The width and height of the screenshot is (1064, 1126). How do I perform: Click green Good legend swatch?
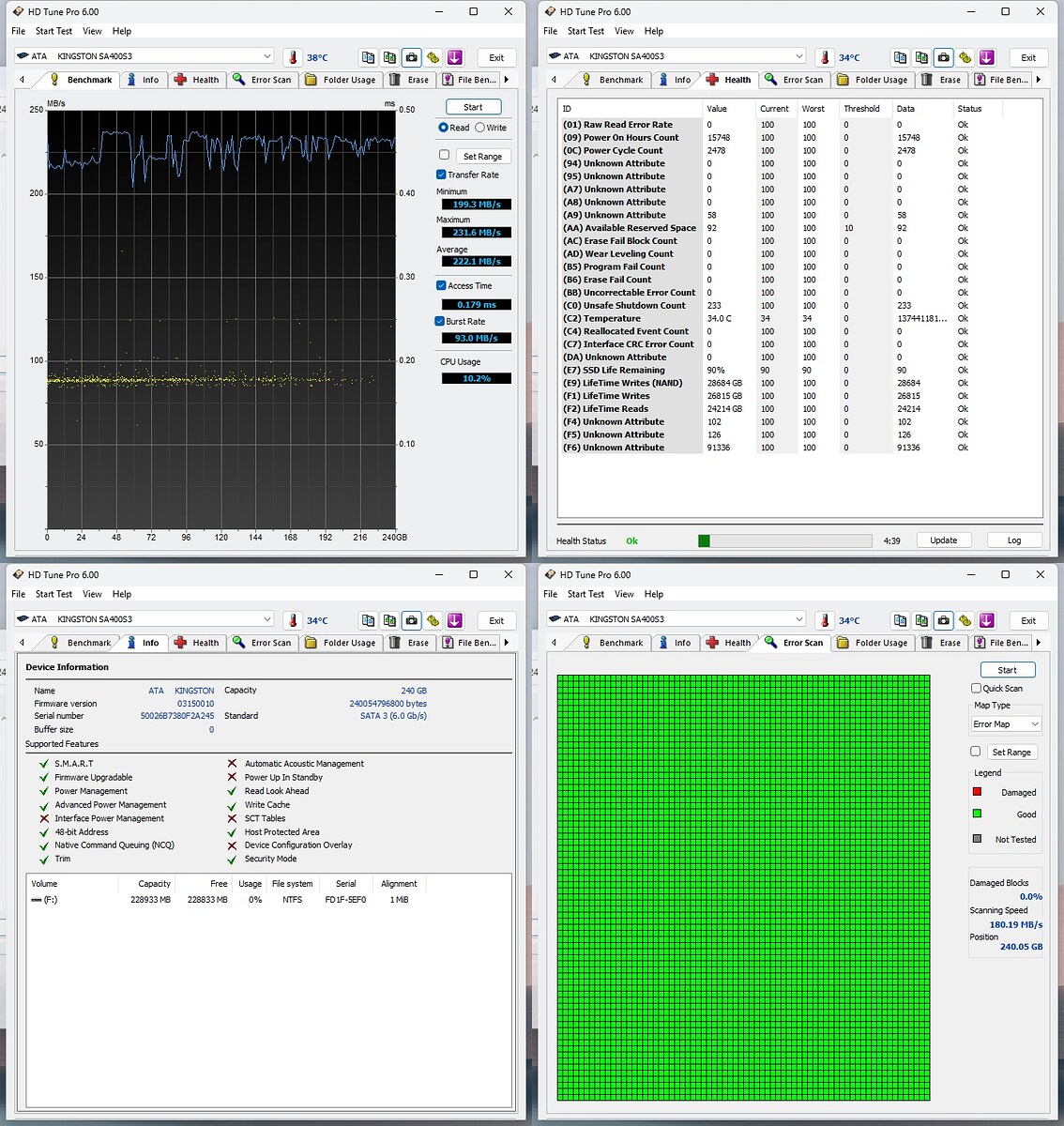coord(977,814)
